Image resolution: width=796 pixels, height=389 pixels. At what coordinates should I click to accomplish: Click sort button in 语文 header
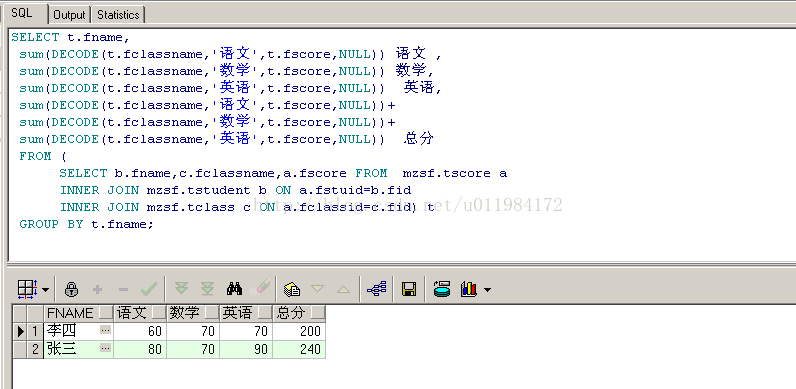(159, 312)
